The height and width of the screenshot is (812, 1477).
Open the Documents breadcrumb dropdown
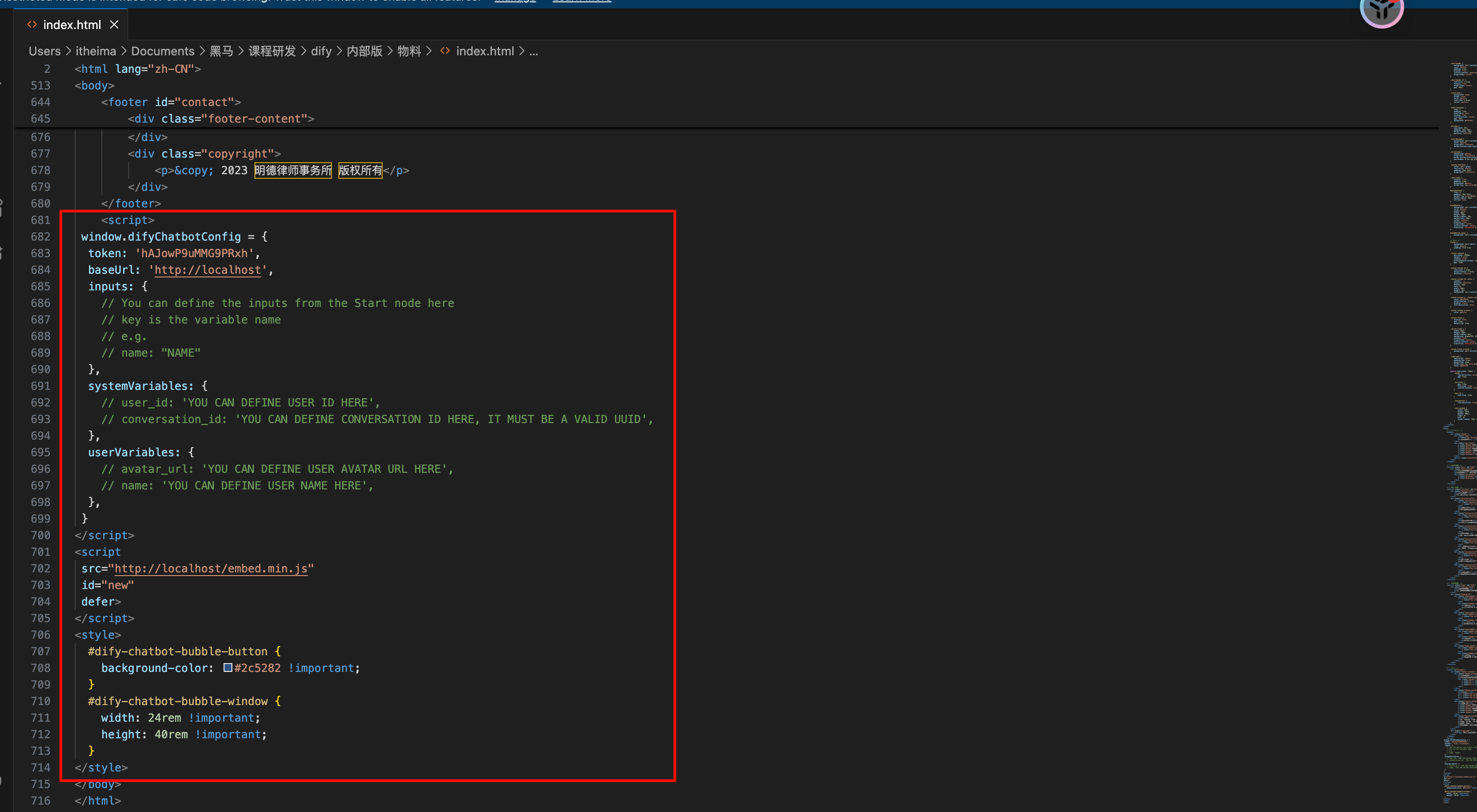click(163, 51)
